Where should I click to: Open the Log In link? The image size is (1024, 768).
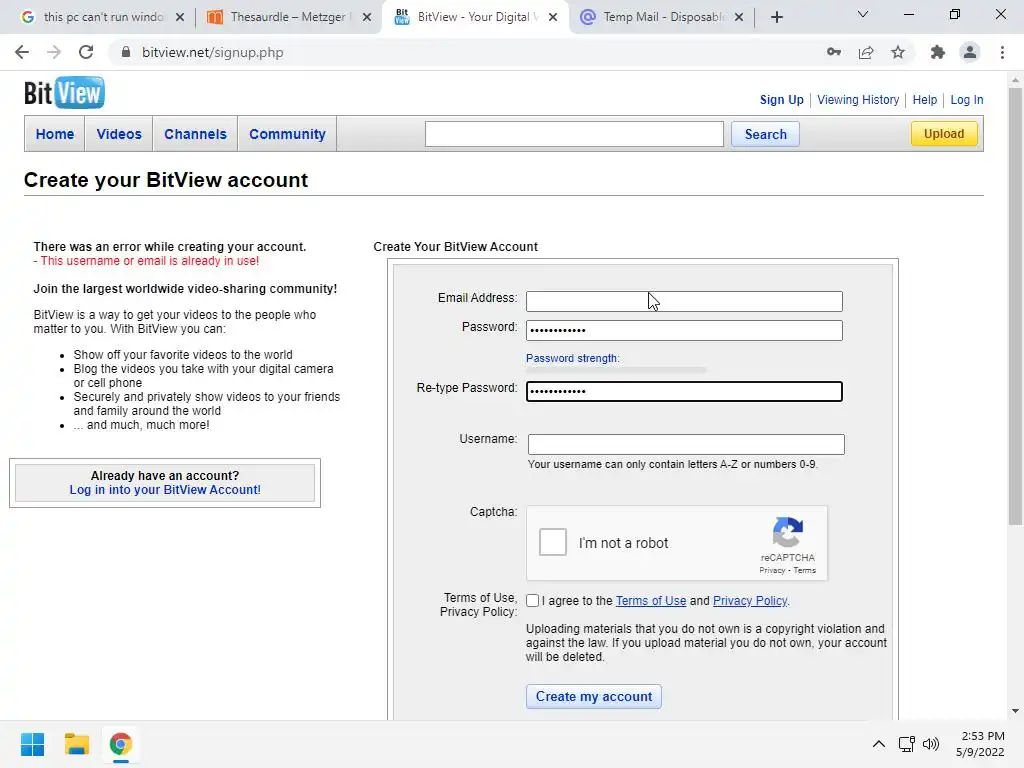(x=967, y=100)
